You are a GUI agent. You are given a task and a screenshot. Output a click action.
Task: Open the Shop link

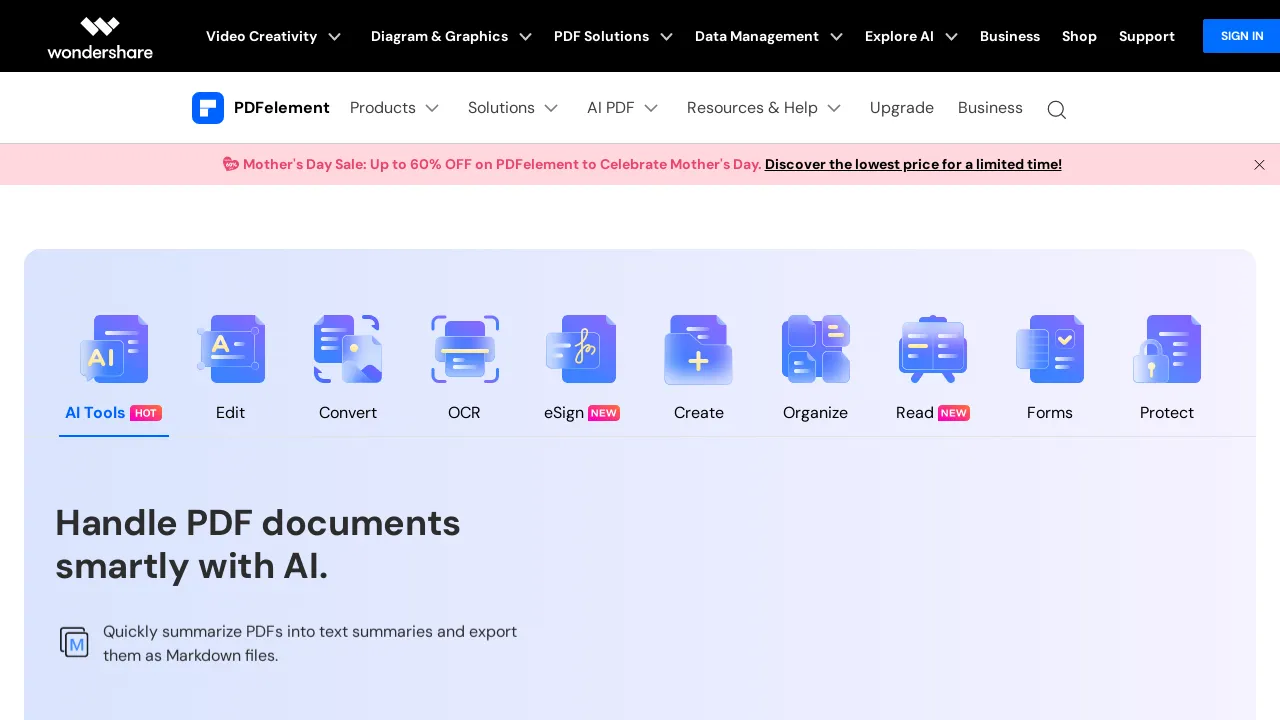[x=1079, y=36]
